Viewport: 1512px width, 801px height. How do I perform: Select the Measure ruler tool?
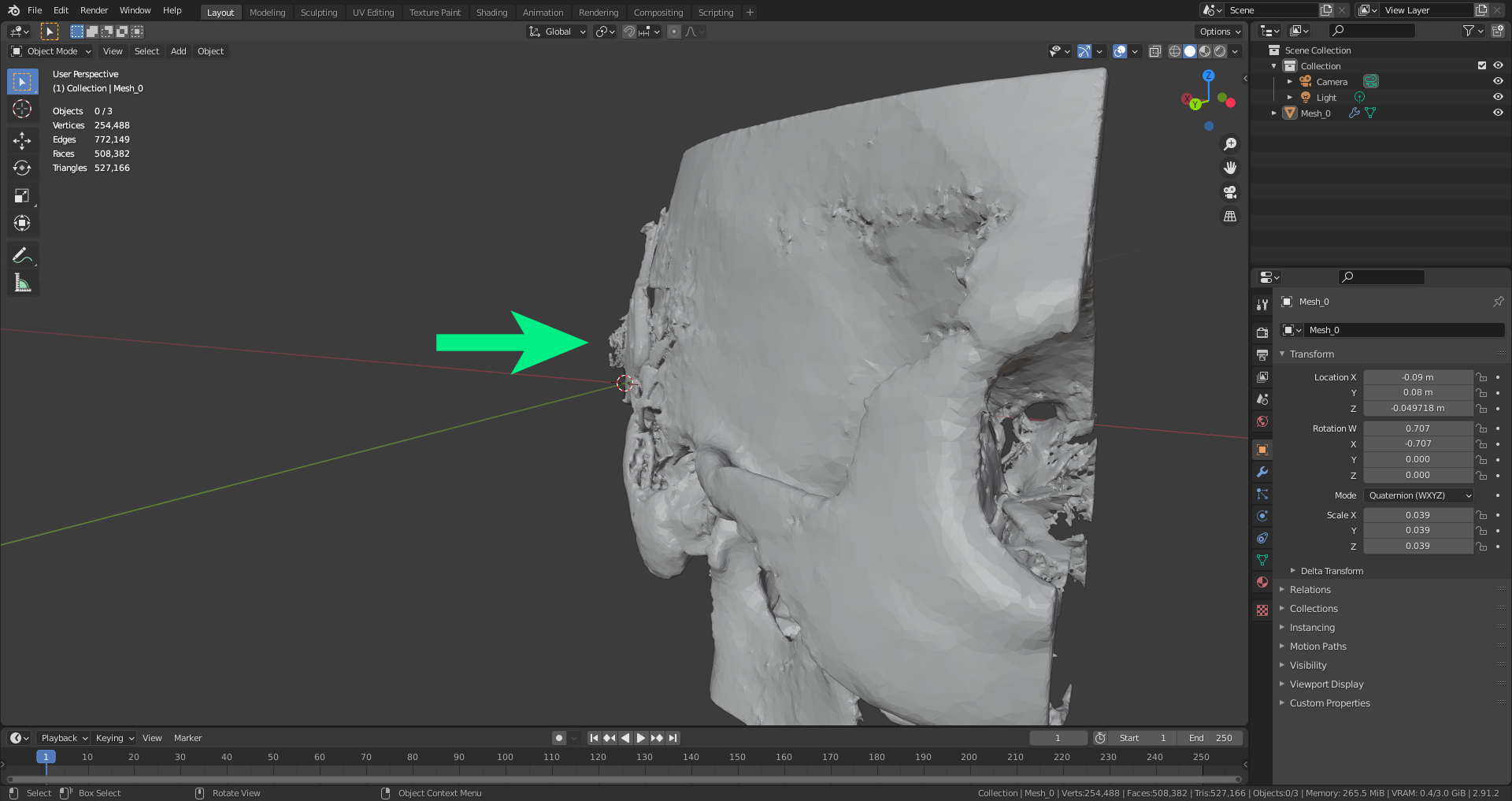[22, 283]
